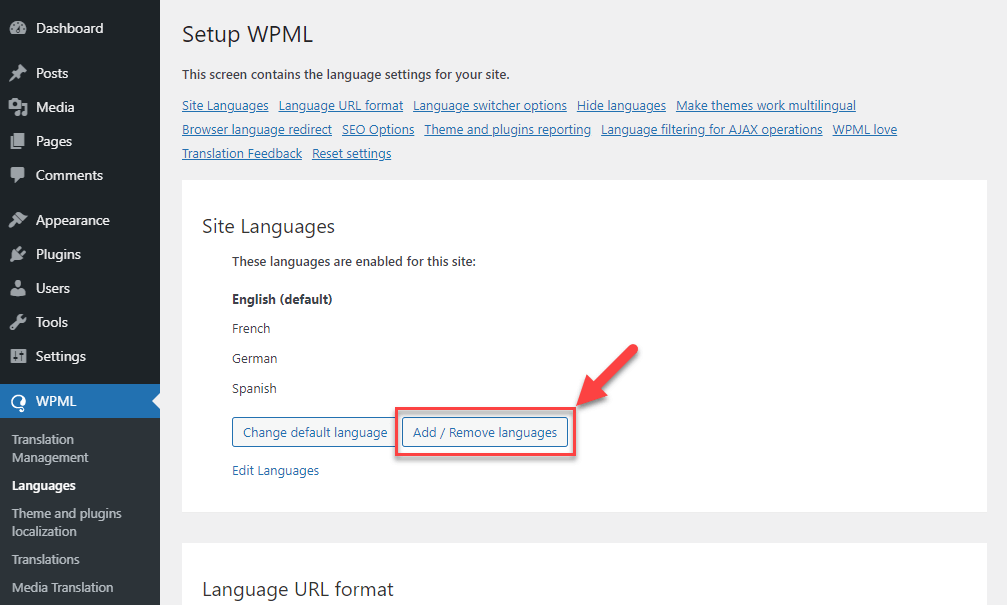Click the WPML logo icon
The width and height of the screenshot is (1007, 605).
[x=18, y=402]
